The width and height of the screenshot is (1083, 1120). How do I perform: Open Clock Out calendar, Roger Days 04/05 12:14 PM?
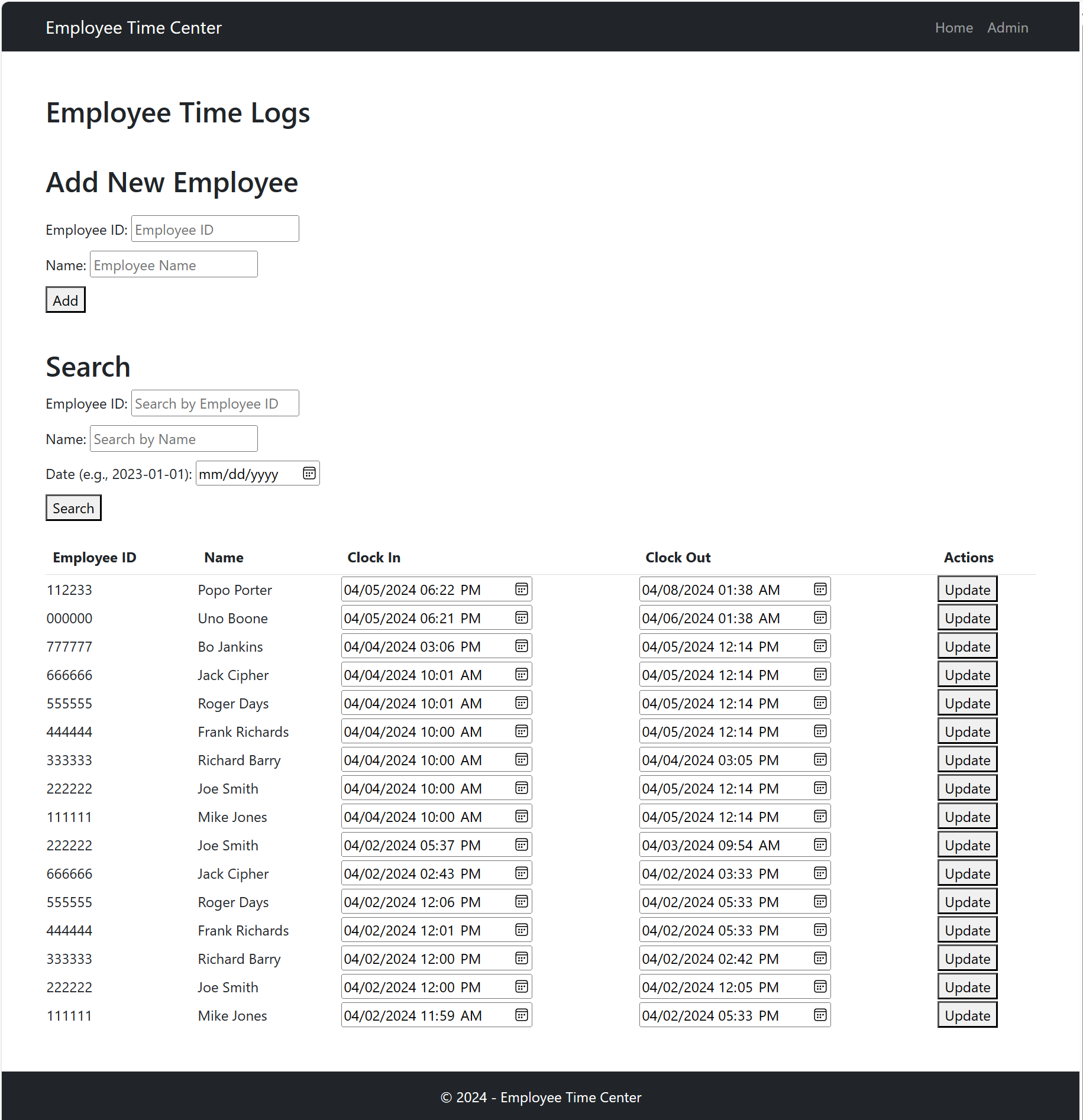[x=820, y=703]
